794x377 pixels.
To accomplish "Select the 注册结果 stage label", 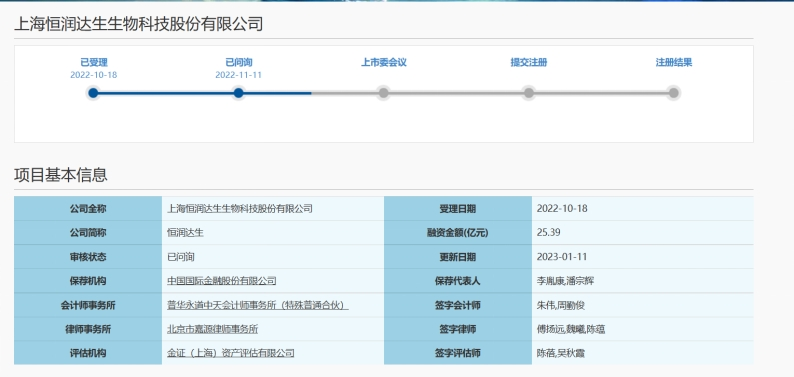I will 673,63.
